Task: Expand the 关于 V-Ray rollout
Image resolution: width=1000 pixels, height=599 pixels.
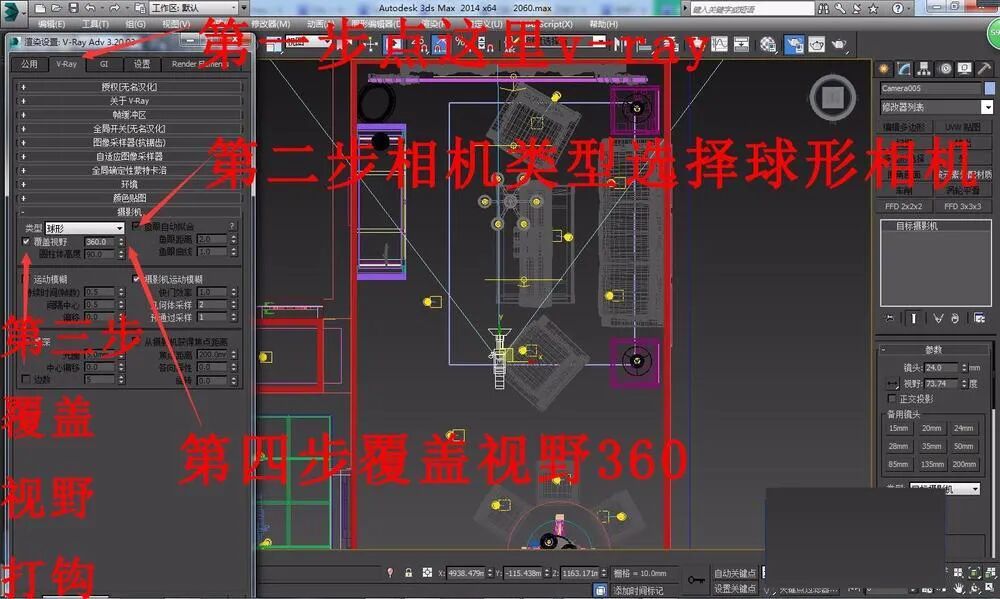Action: (x=129, y=101)
